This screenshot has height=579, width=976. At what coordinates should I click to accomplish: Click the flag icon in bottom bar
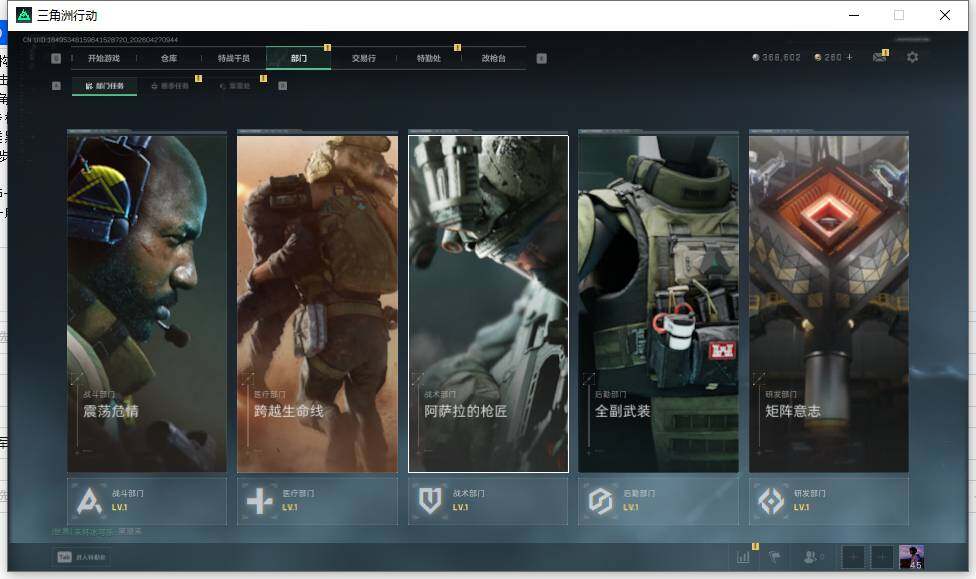[775, 557]
